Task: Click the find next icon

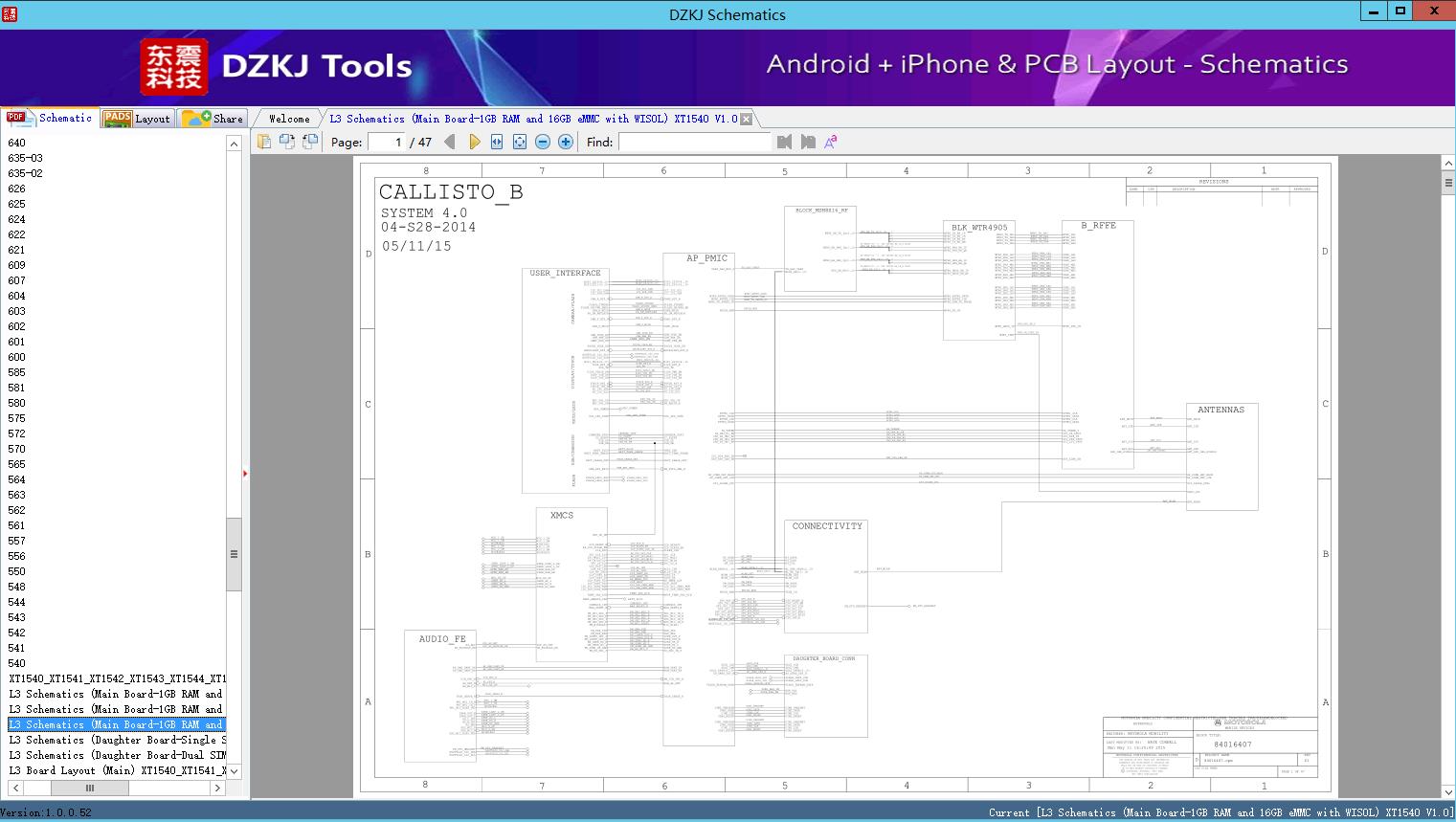Action: 808,142
